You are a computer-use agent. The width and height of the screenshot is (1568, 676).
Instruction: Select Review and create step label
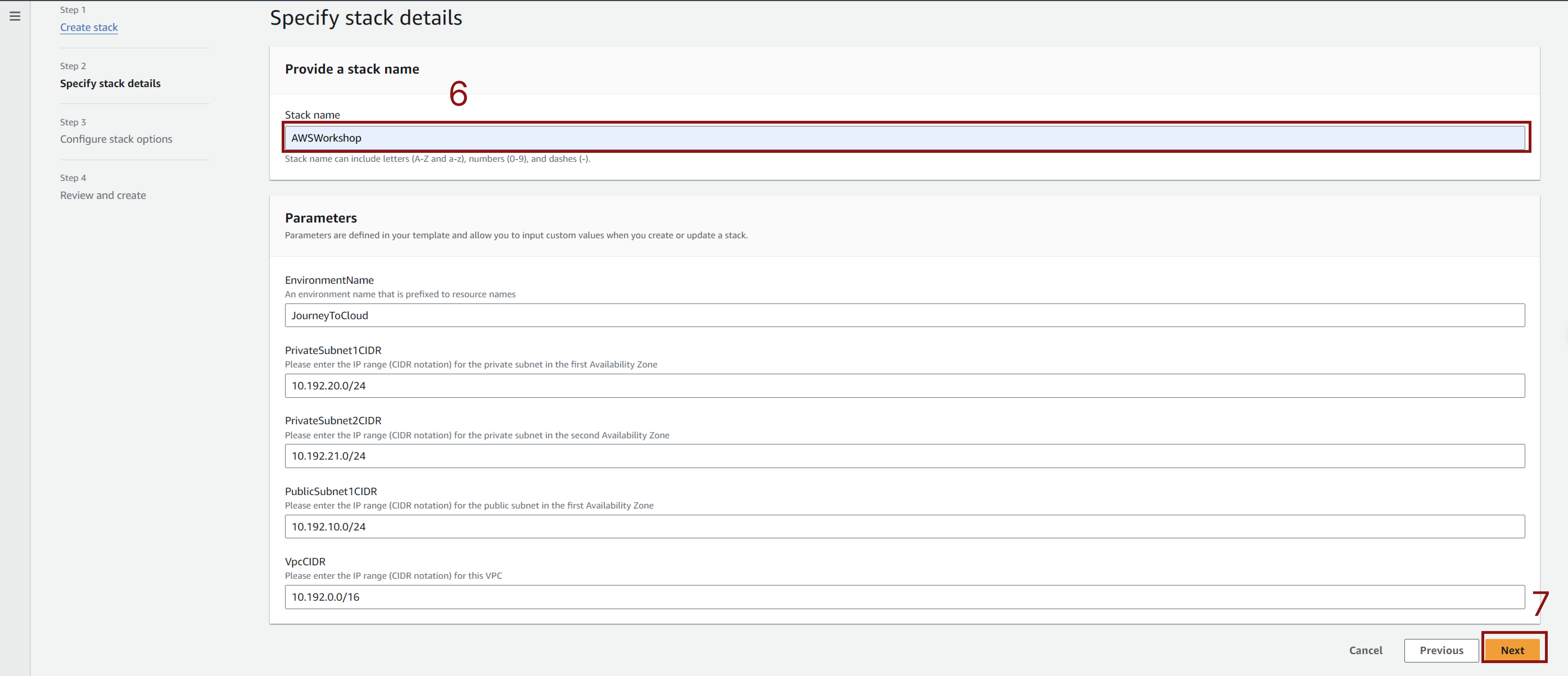(x=103, y=195)
